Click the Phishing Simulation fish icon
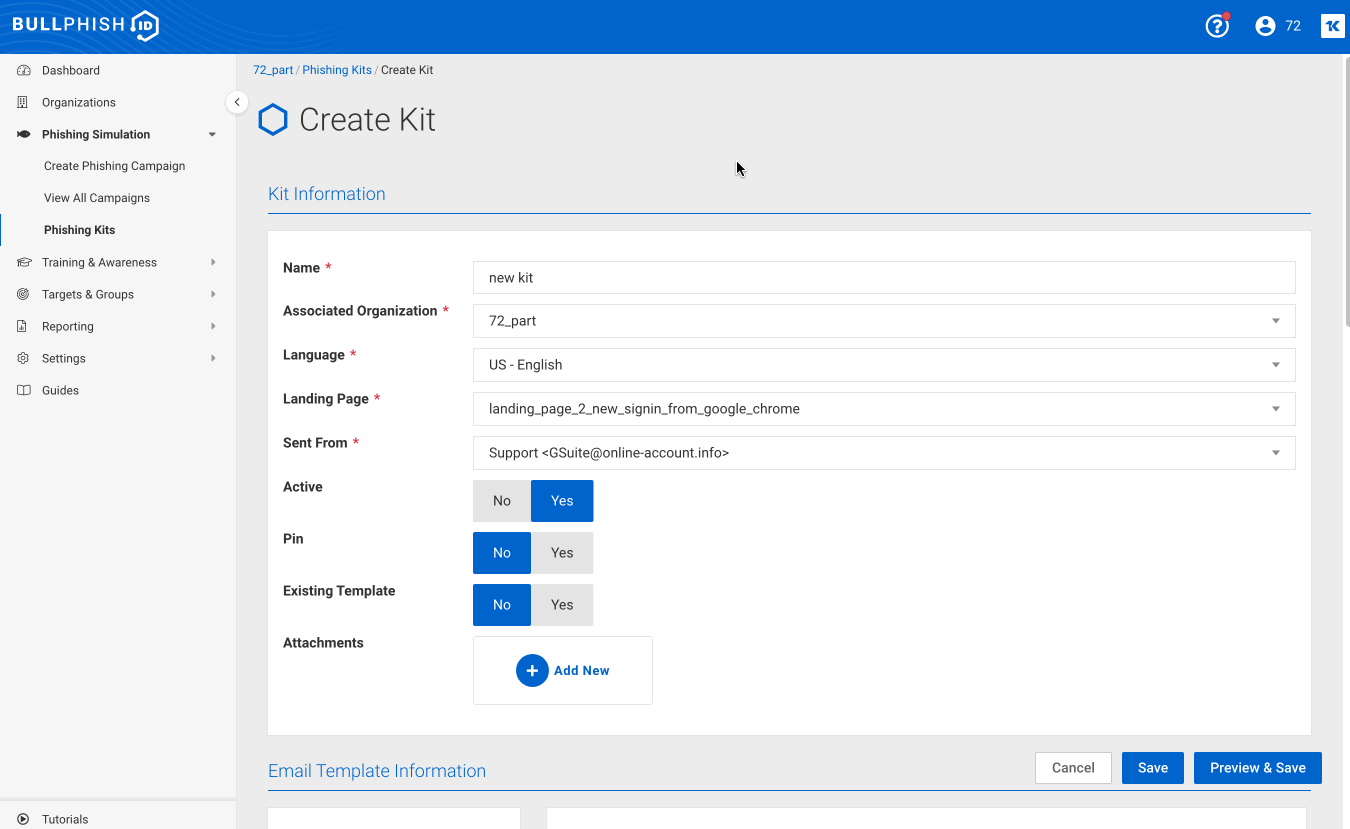This screenshot has height=829, width=1350. [23, 135]
